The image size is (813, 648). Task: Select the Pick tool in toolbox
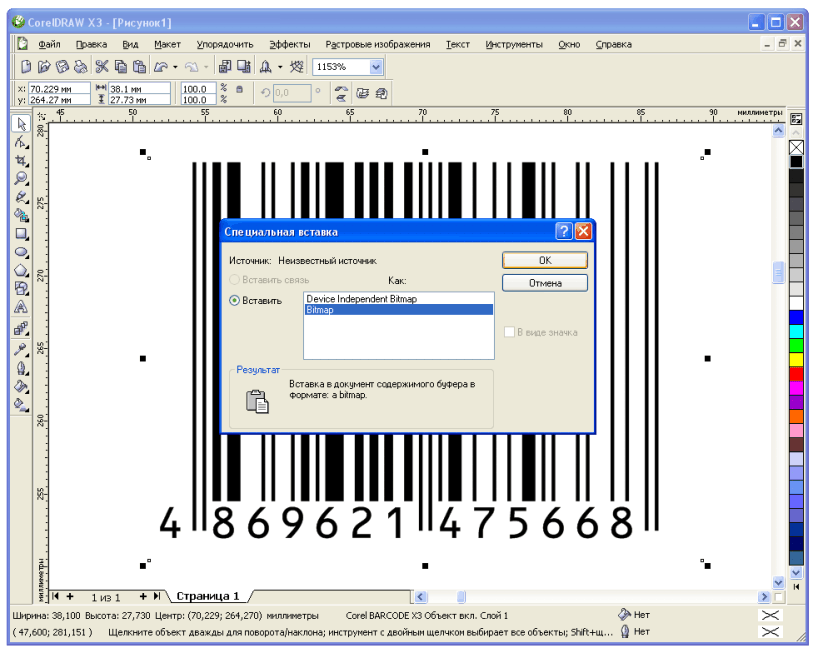tap(21, 124)
